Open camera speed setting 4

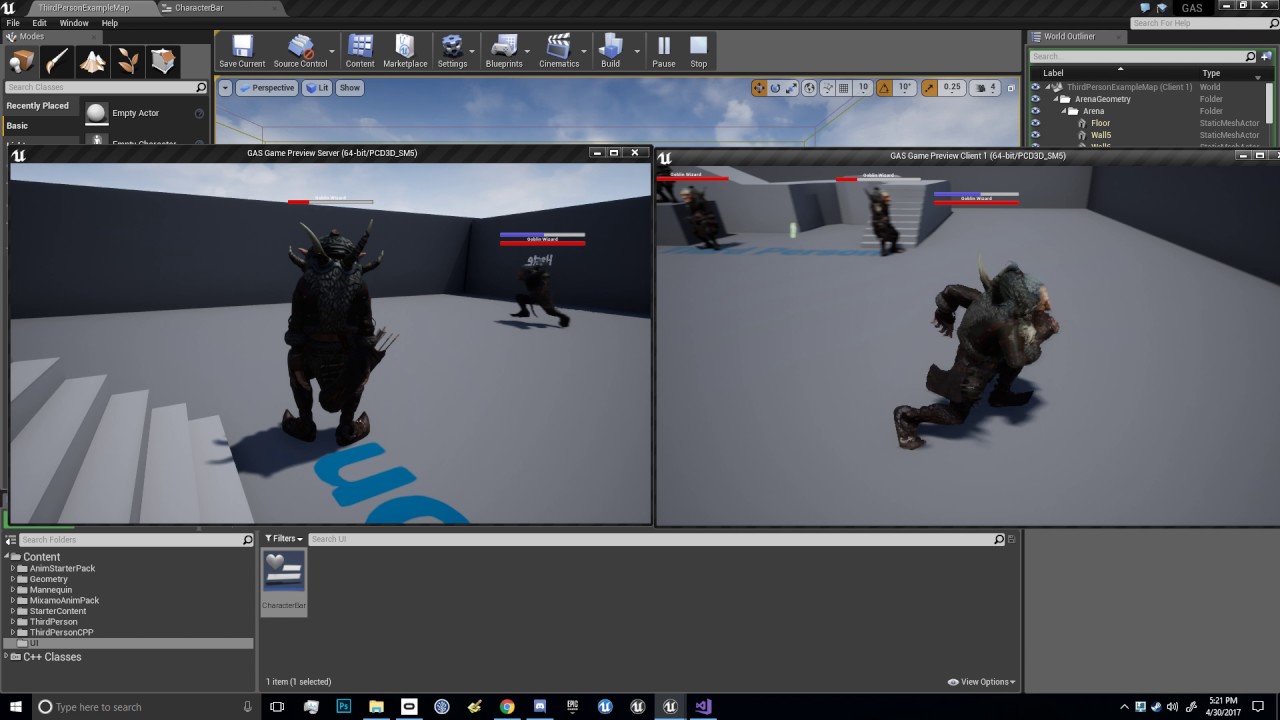985,88
